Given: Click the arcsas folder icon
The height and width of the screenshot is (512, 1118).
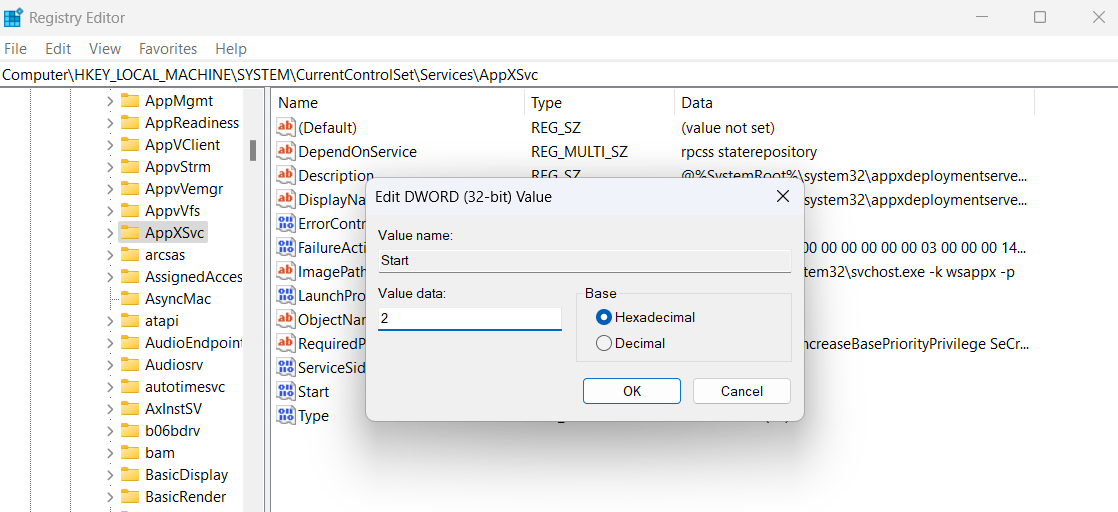Looking at the screenshot, I should point(130,255).
